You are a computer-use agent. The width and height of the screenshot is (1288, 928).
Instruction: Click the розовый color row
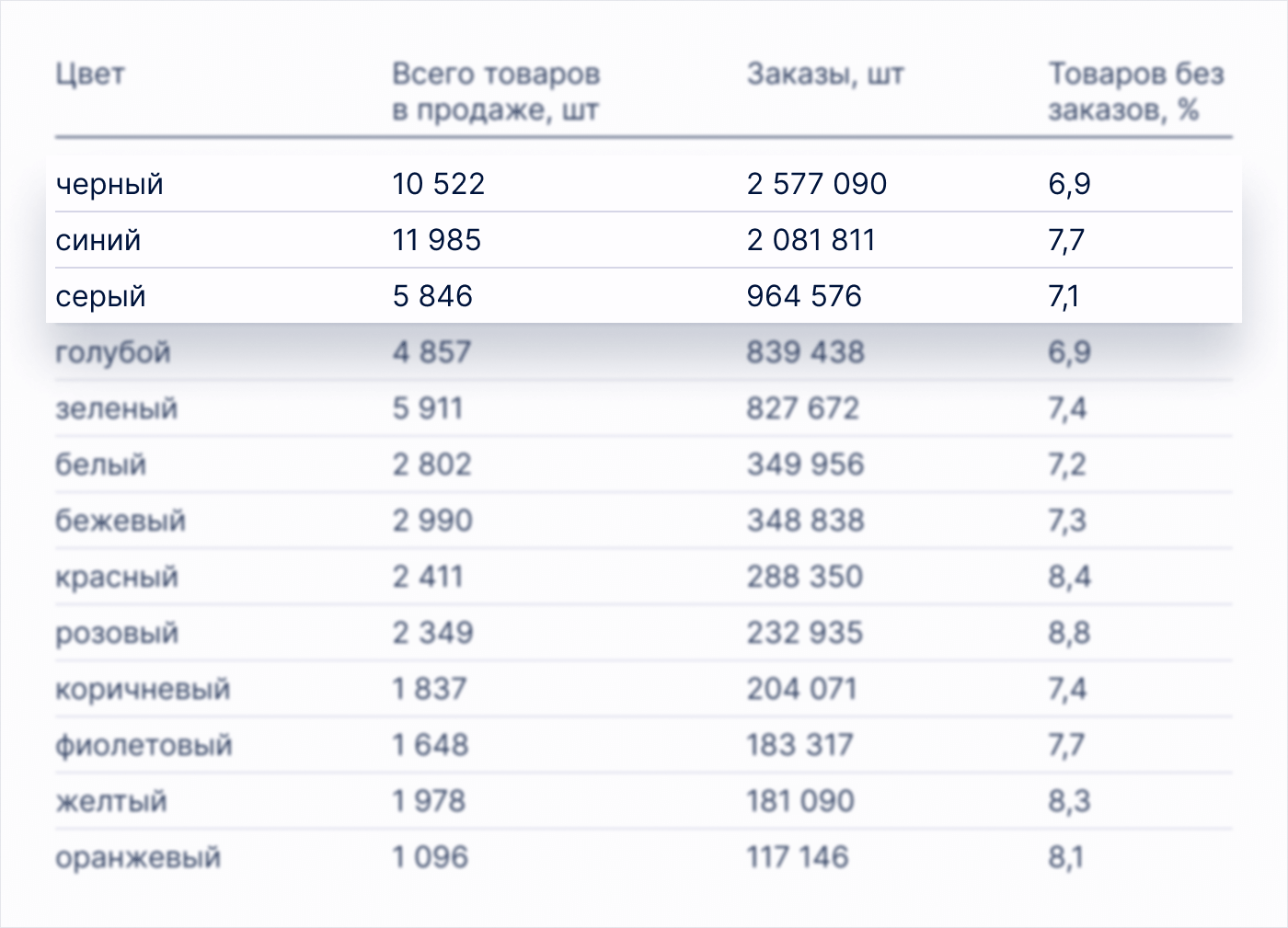coord(116,633)
